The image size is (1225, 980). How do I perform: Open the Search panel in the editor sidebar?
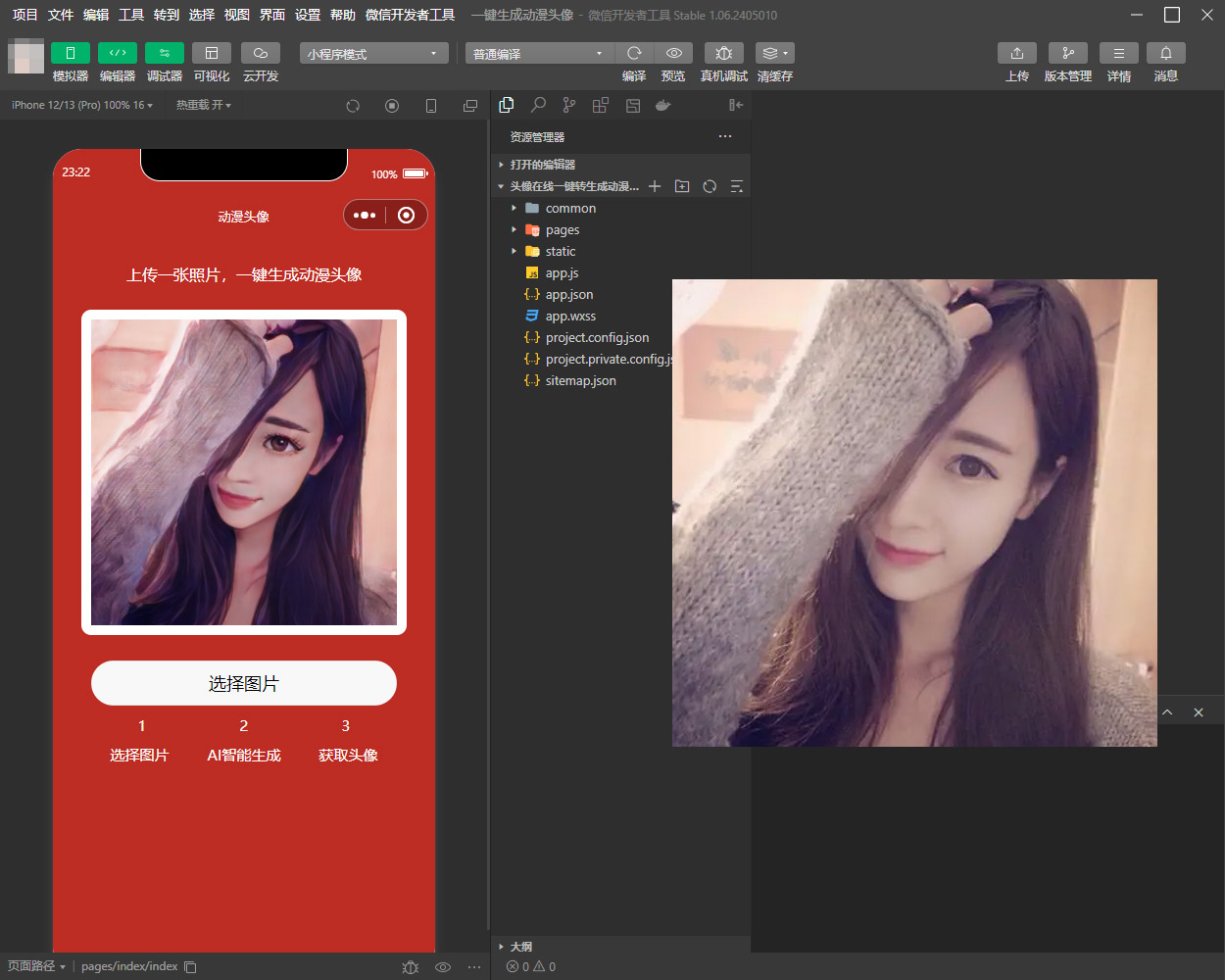click(538, 105)
